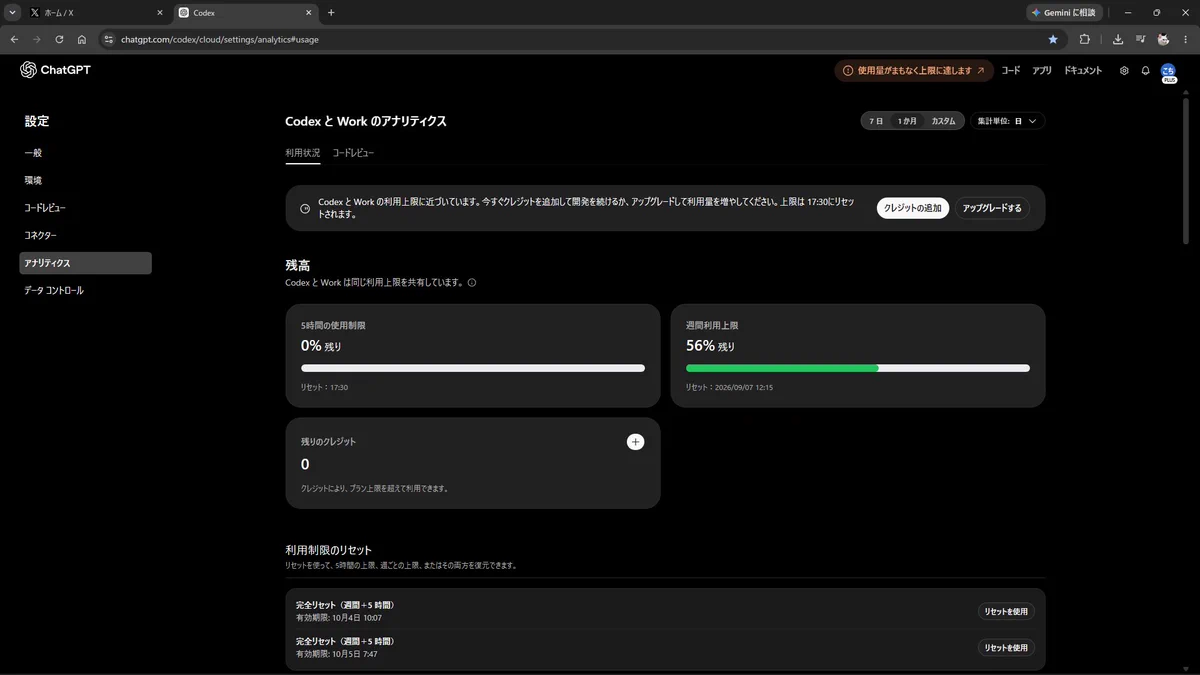The width and height of the screenshot is (1200, 675).
Task: Open the 集計単位: 日 dropdown
Action: (1008, 121)
